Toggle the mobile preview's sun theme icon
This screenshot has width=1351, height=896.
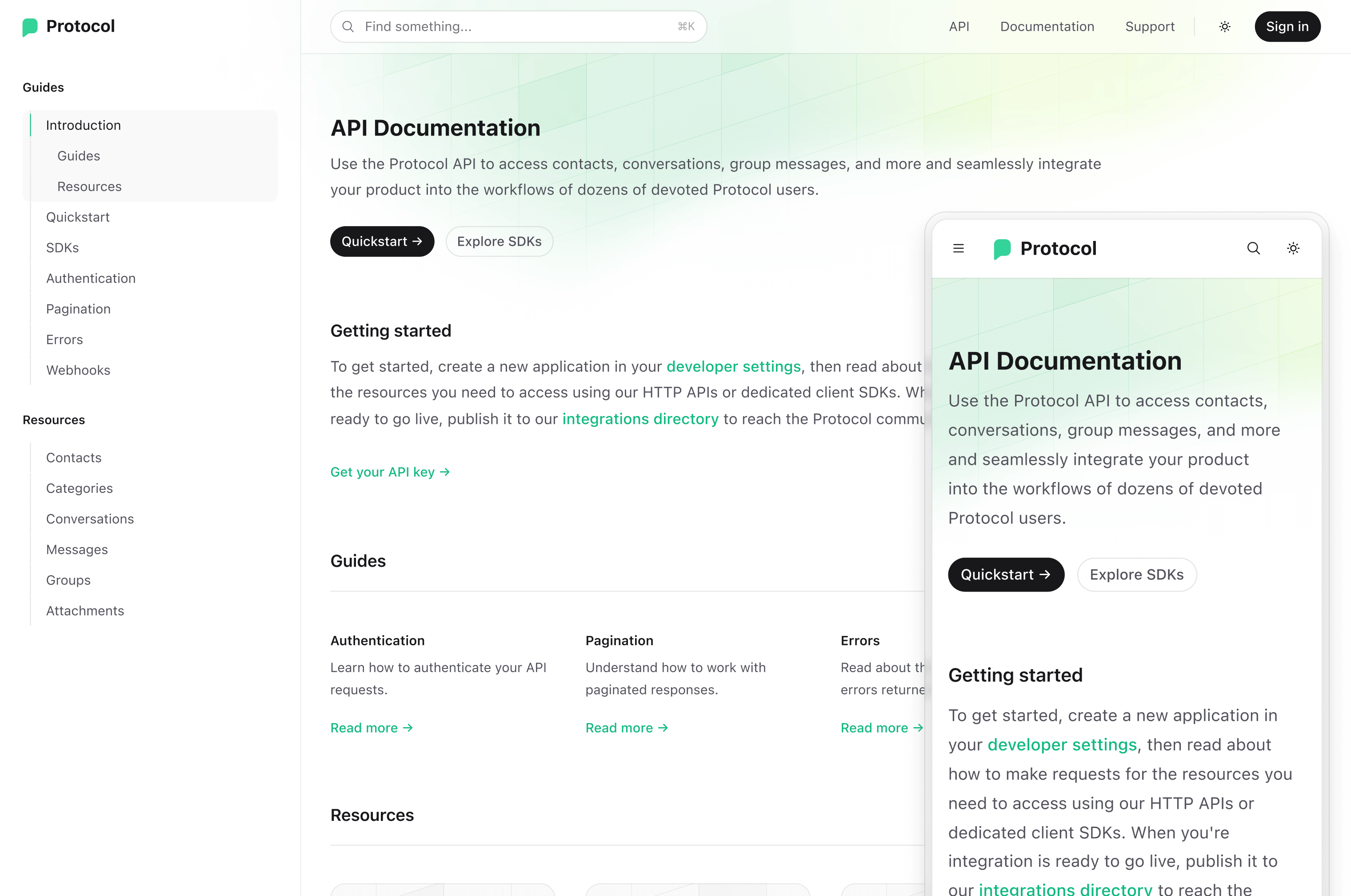[x=1293, y=248]
